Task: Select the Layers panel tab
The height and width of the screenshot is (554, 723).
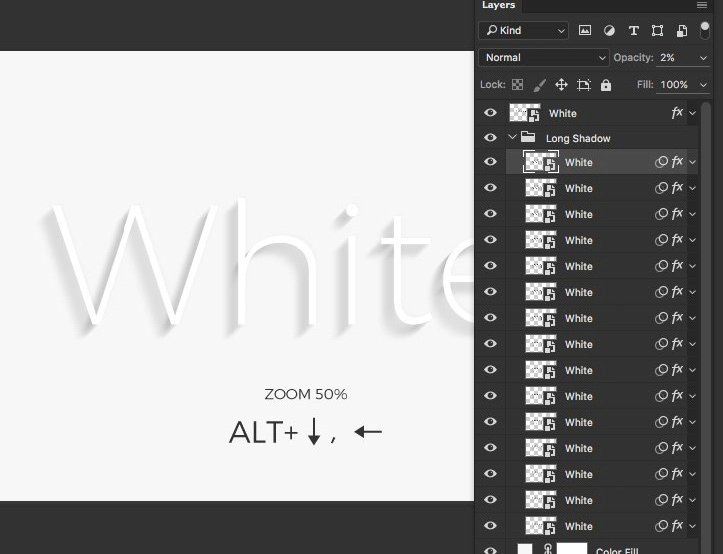Action: click(499, 6)
